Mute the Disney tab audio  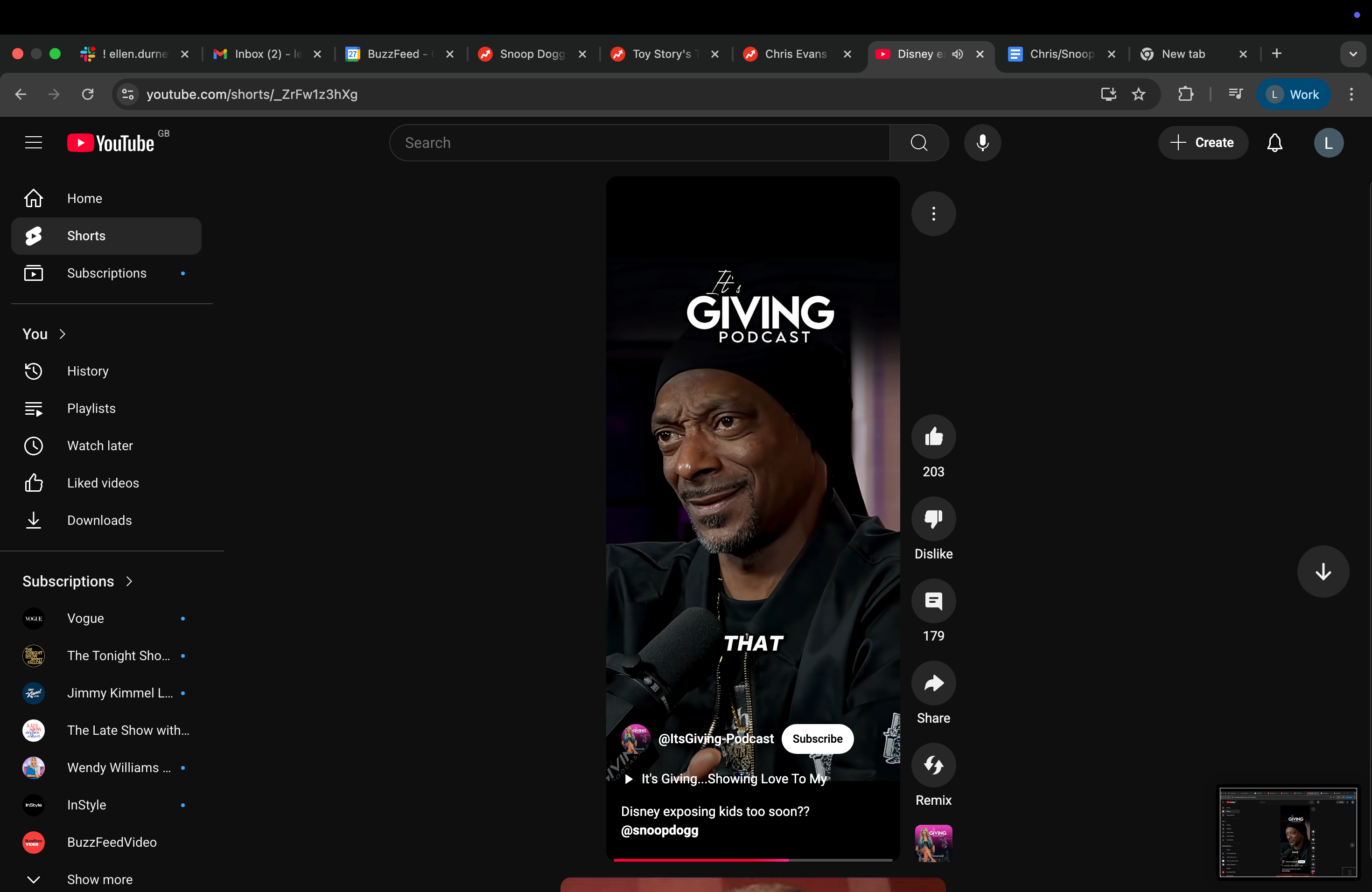(958, 54)
